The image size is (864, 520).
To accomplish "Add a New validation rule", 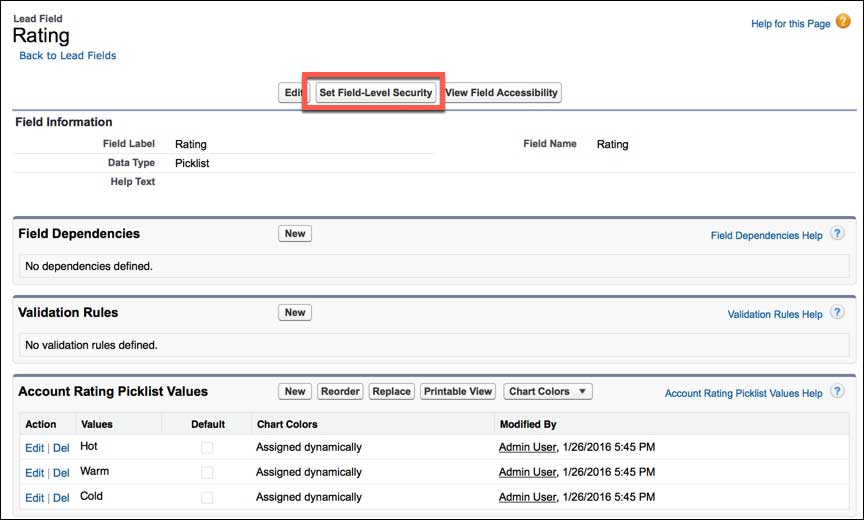I will (x=295, y=313).
